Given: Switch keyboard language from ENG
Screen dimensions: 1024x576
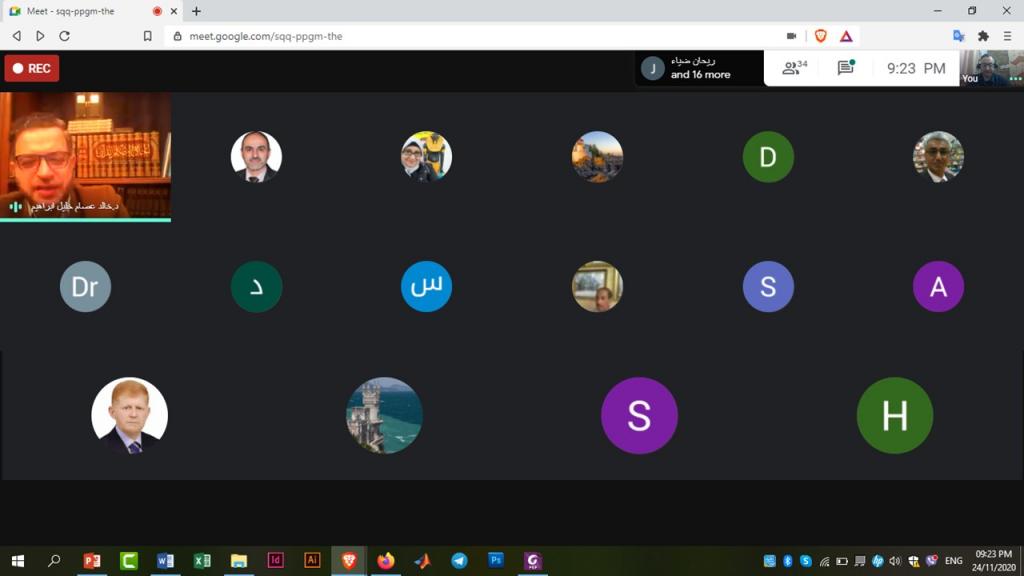Looking at the screenshot, I should pos(954,561).
